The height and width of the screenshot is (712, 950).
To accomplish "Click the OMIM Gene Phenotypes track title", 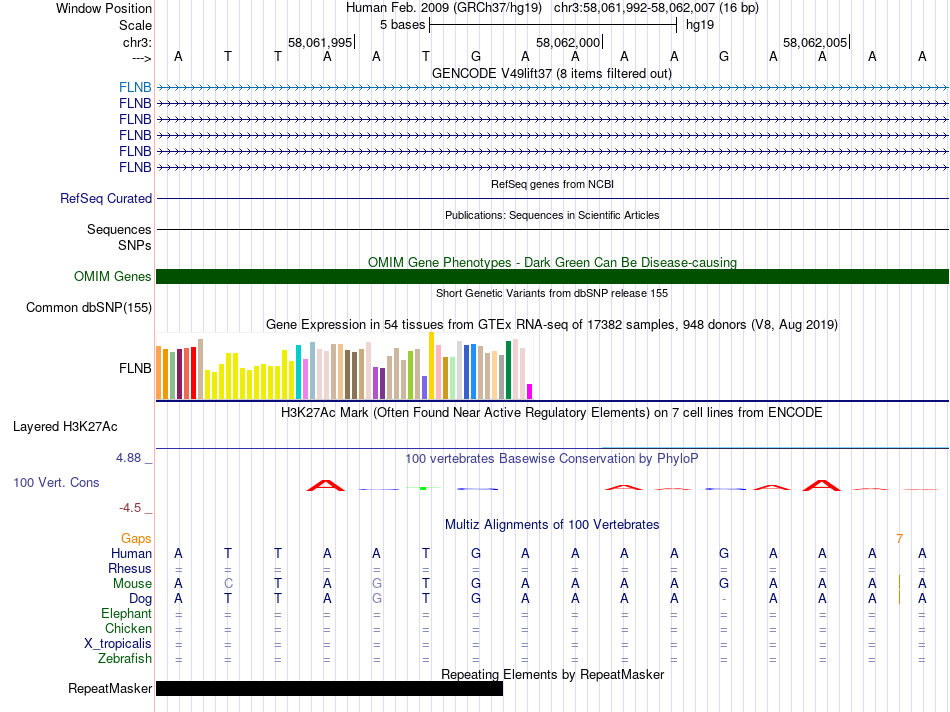I will [x=552, y=262].
